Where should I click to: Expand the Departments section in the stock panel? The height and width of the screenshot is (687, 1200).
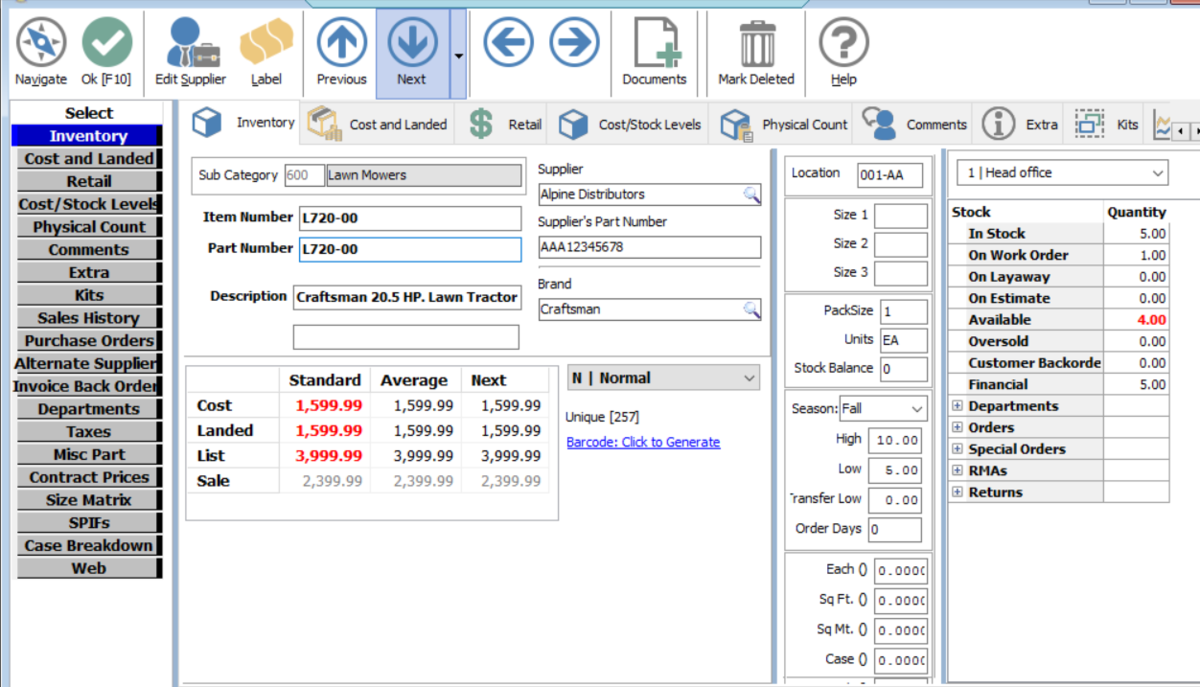pyautogui.click(x=957, y=405)
